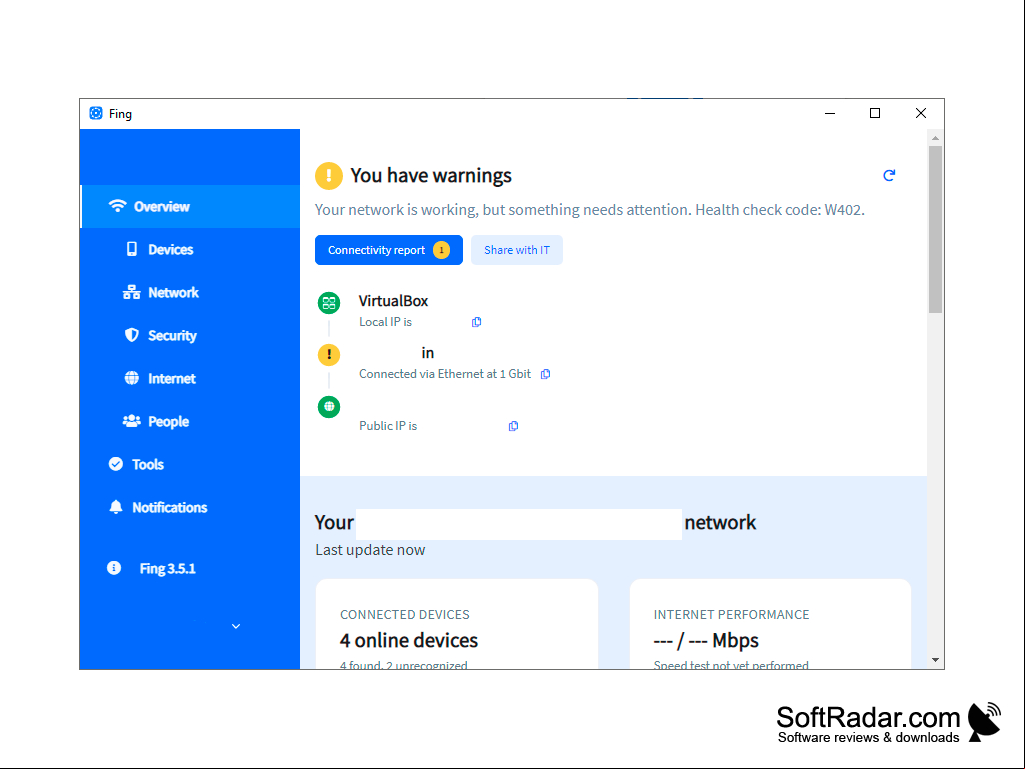Click the Connected via Ethernet text
Image resolution: width=1025 pixels, height=769 pixels.
click(445, 374)
